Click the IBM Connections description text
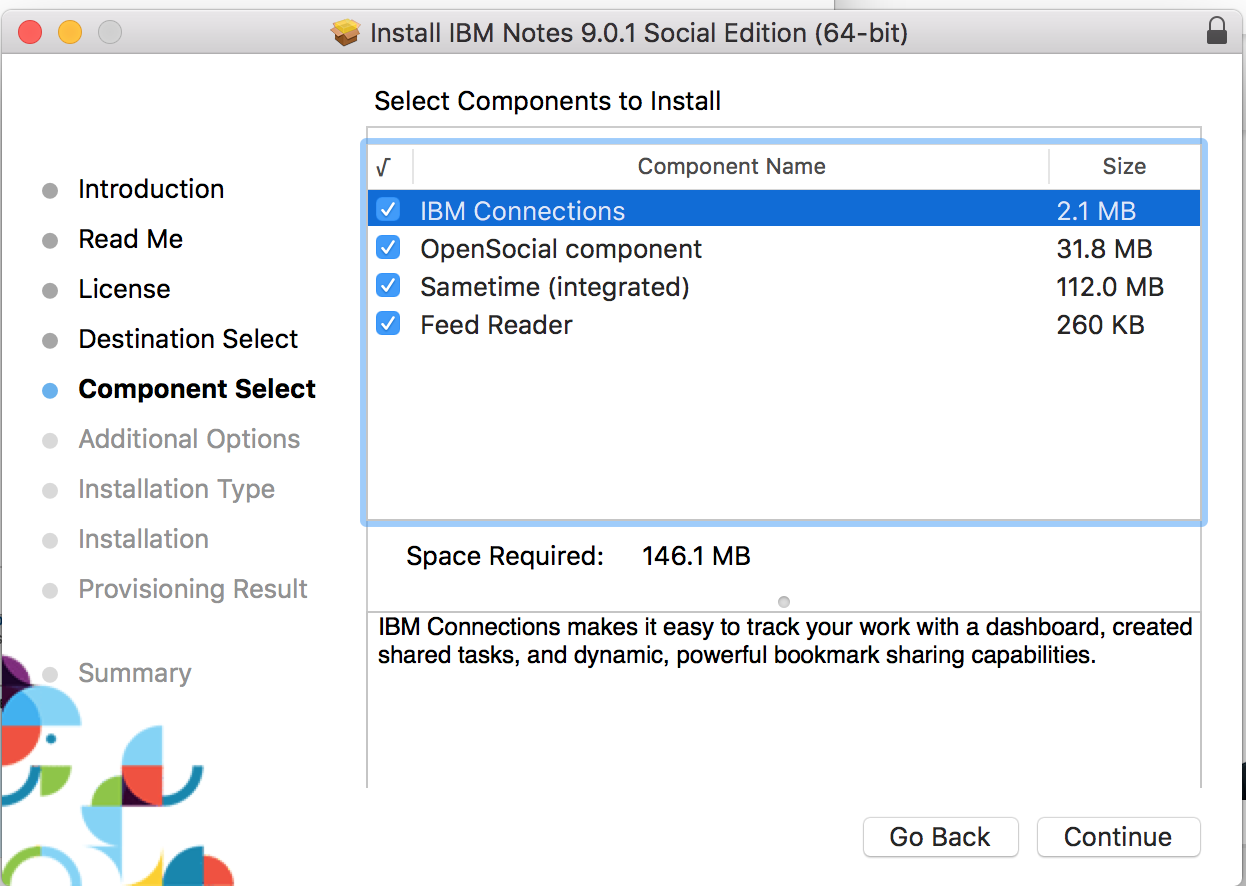The width and height of the screenshot is (1246, 886). (785, 641)
